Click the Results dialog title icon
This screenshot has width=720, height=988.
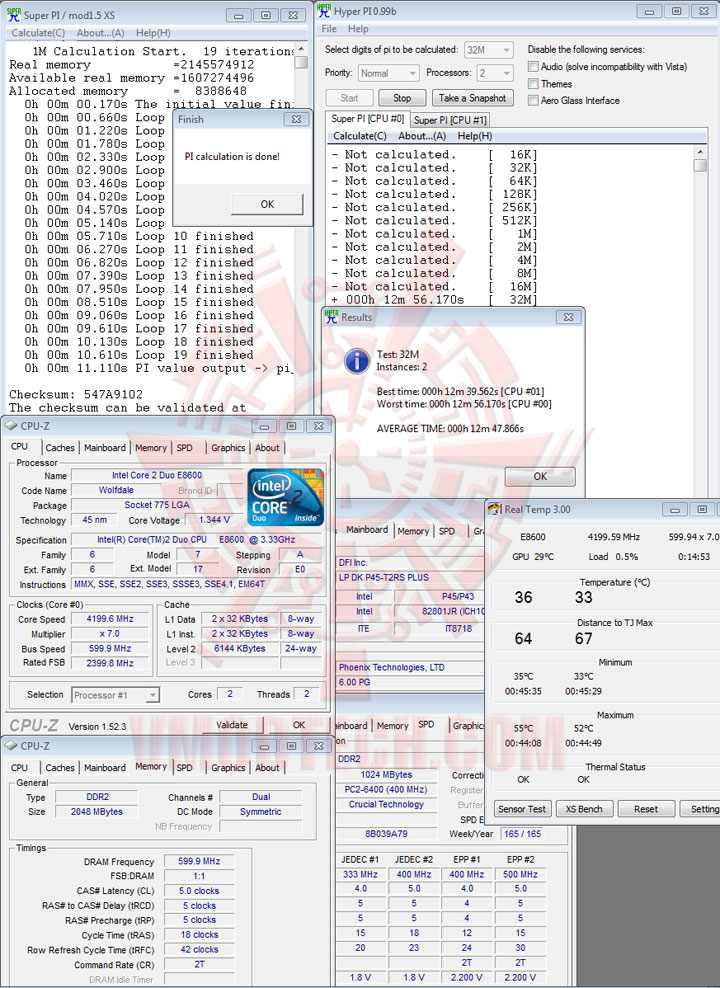pyautogui.click(x=331, y=317)
